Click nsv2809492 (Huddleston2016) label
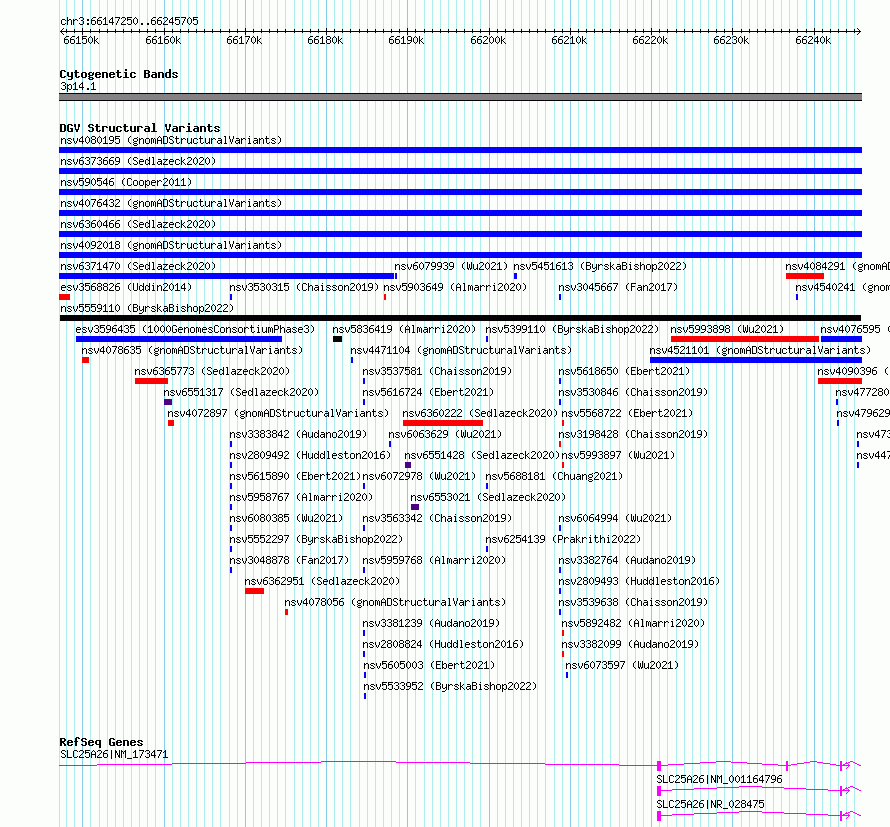This screenshot has height=827, width=890. coord(310,455)
